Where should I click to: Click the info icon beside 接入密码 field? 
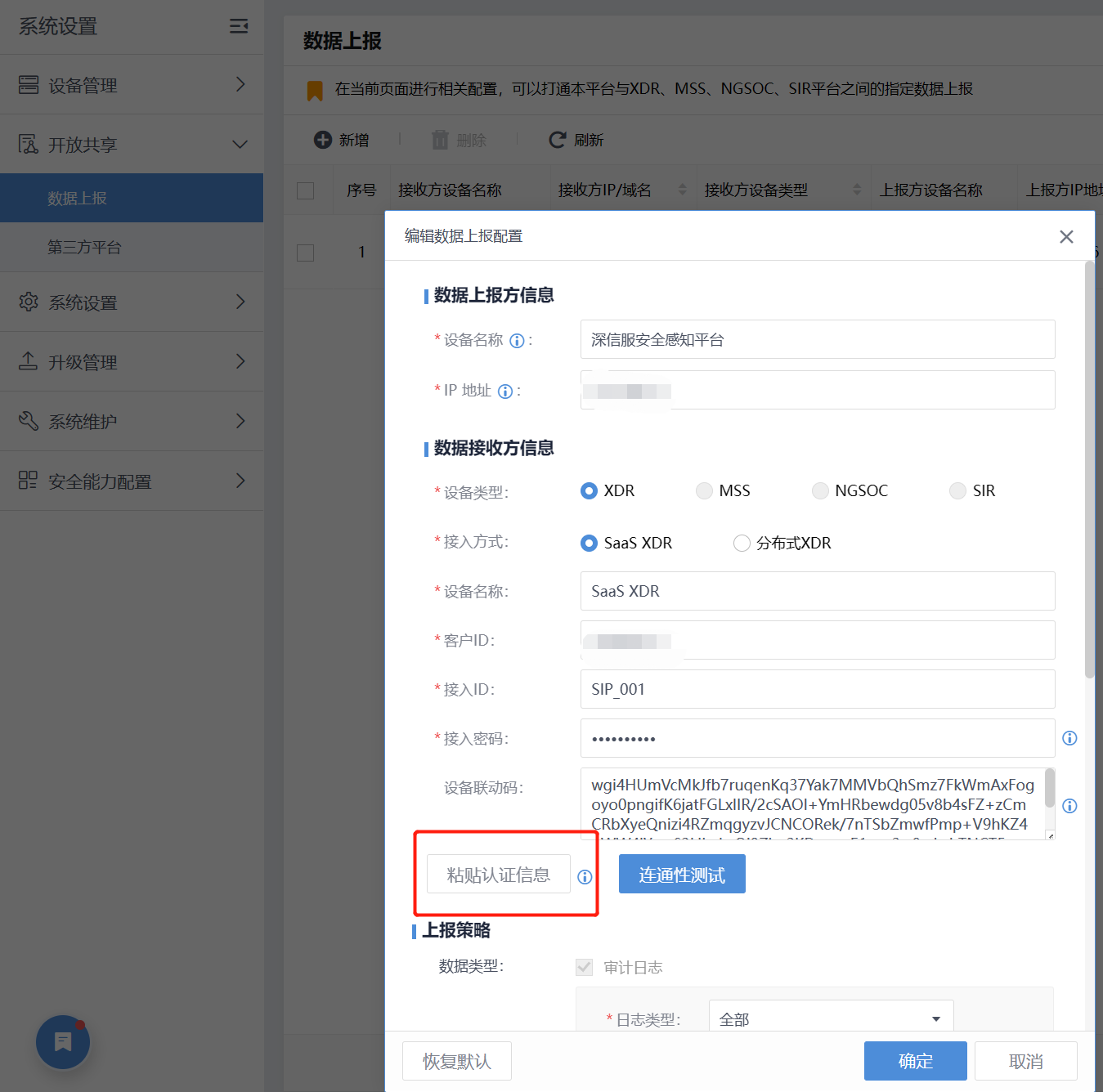1069,738
